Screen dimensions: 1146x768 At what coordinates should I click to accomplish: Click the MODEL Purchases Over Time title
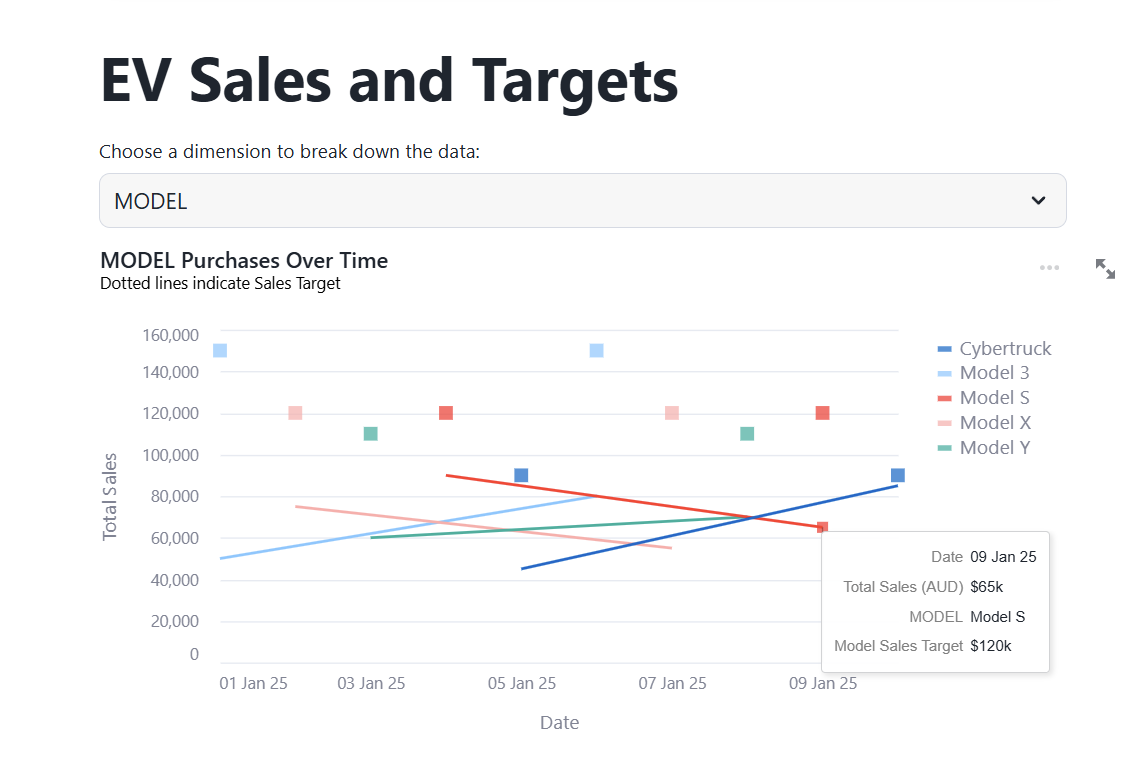(x=244, y=261)
